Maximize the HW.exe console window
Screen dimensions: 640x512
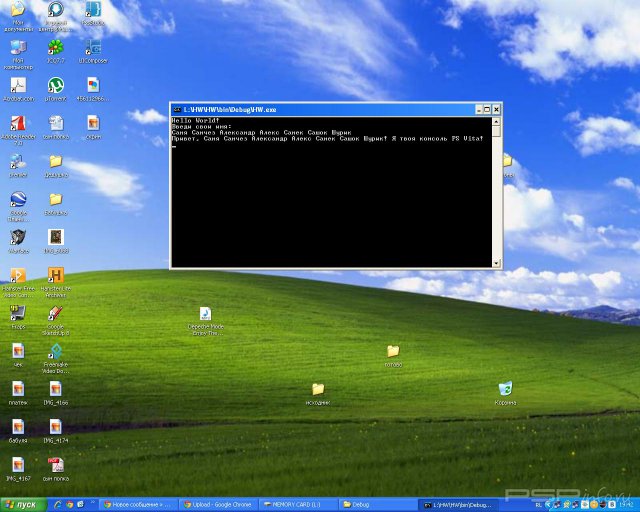point(486,108)
